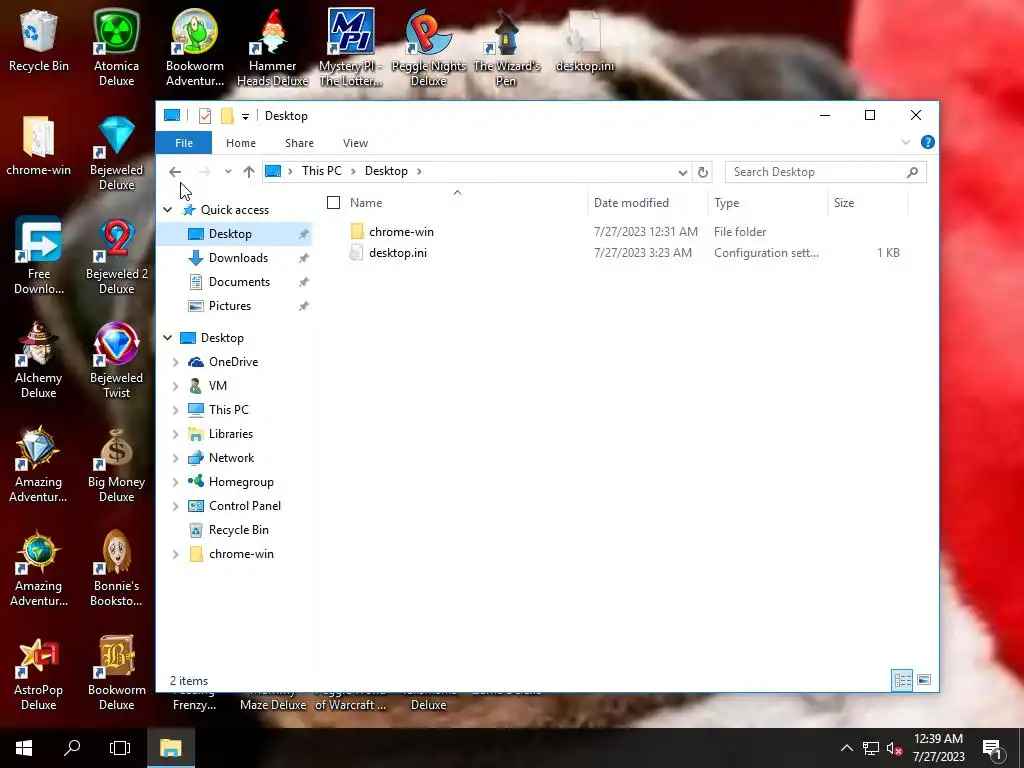Open the address bar history dropdown

coord(682,172)
